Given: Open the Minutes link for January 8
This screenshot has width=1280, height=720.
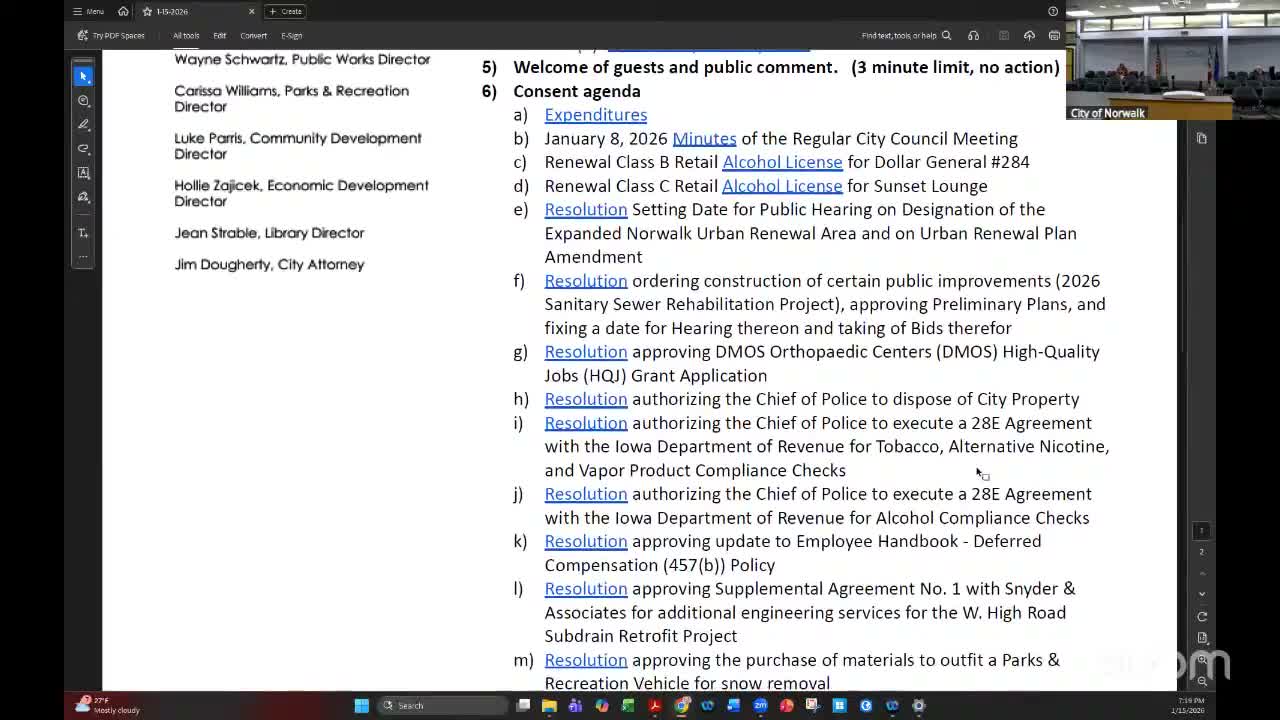Looking at the screenshot, I should (x=704, y=139).
